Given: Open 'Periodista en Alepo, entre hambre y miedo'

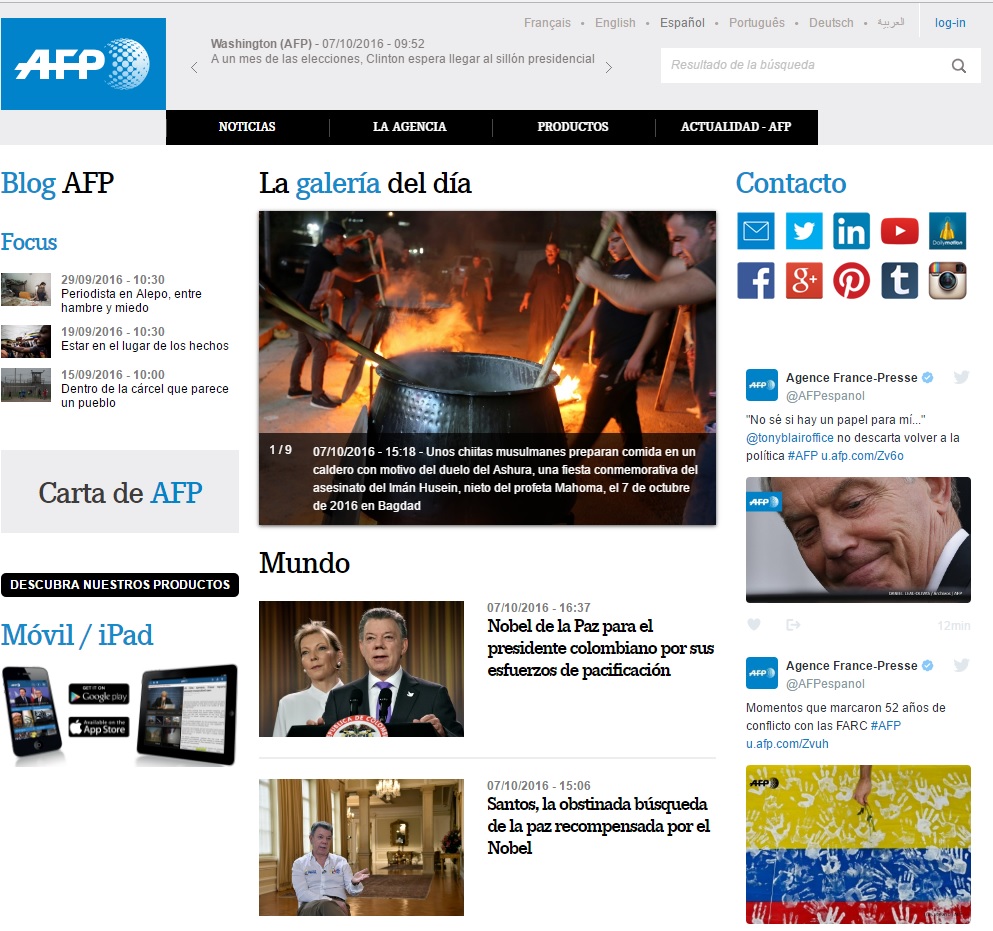Looking at the screenshot, I should click(x=131, y=301).
